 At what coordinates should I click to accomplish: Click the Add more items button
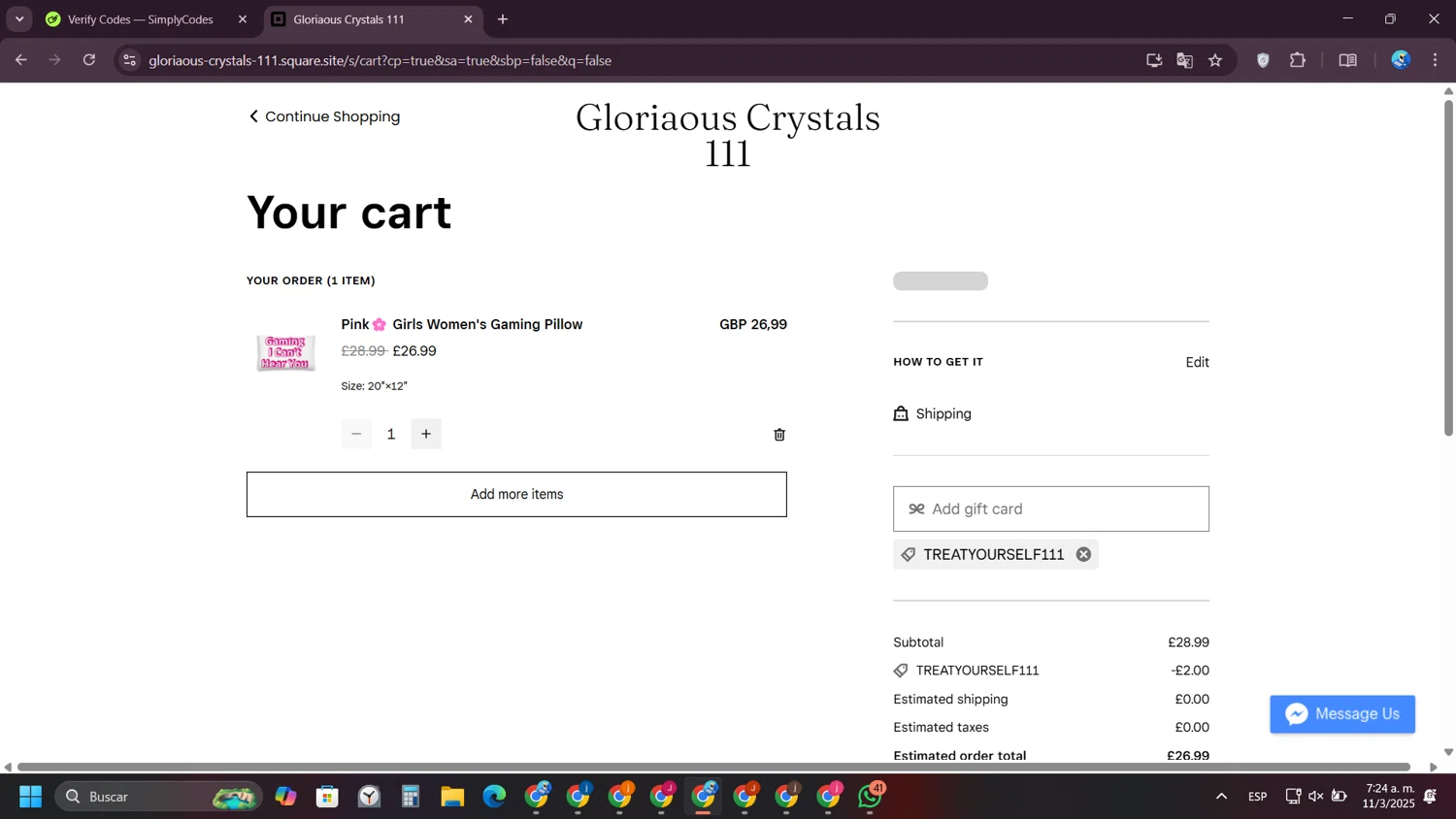[516, 495]
